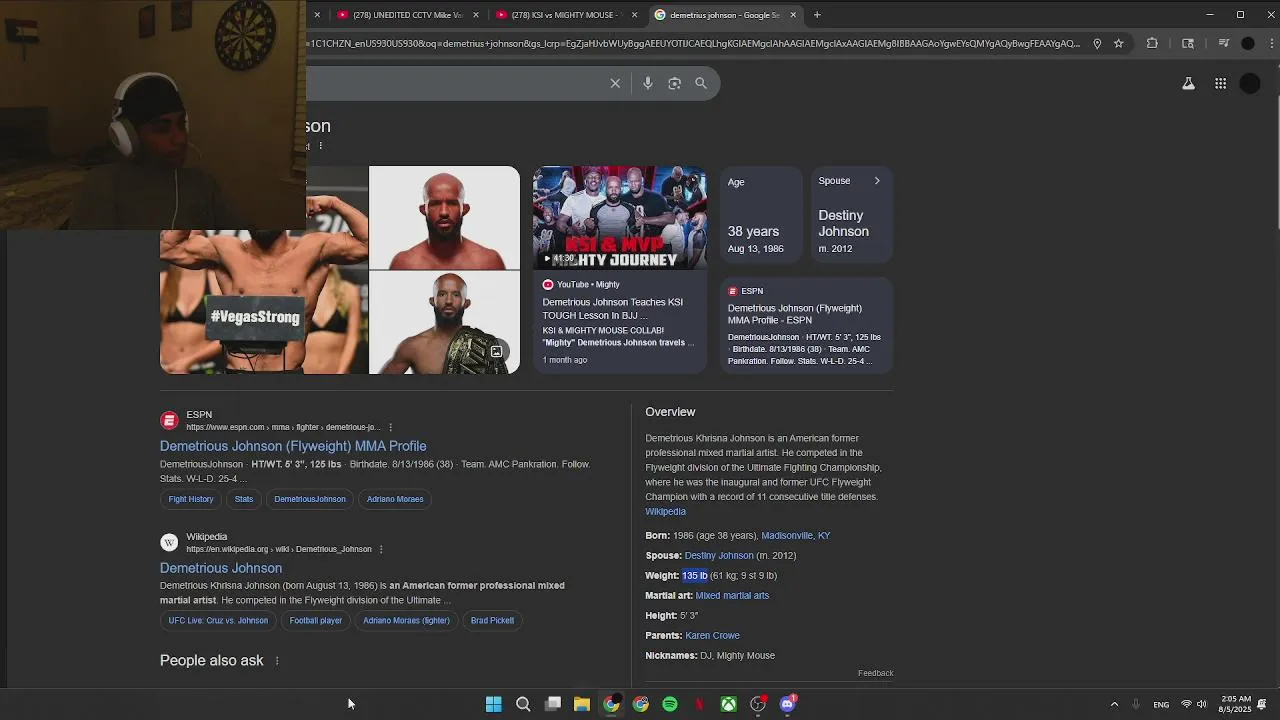The width and height of the screenshot is (1280, 720).
Task: Bookmark this page with star icon
Action: [1118, 43]
